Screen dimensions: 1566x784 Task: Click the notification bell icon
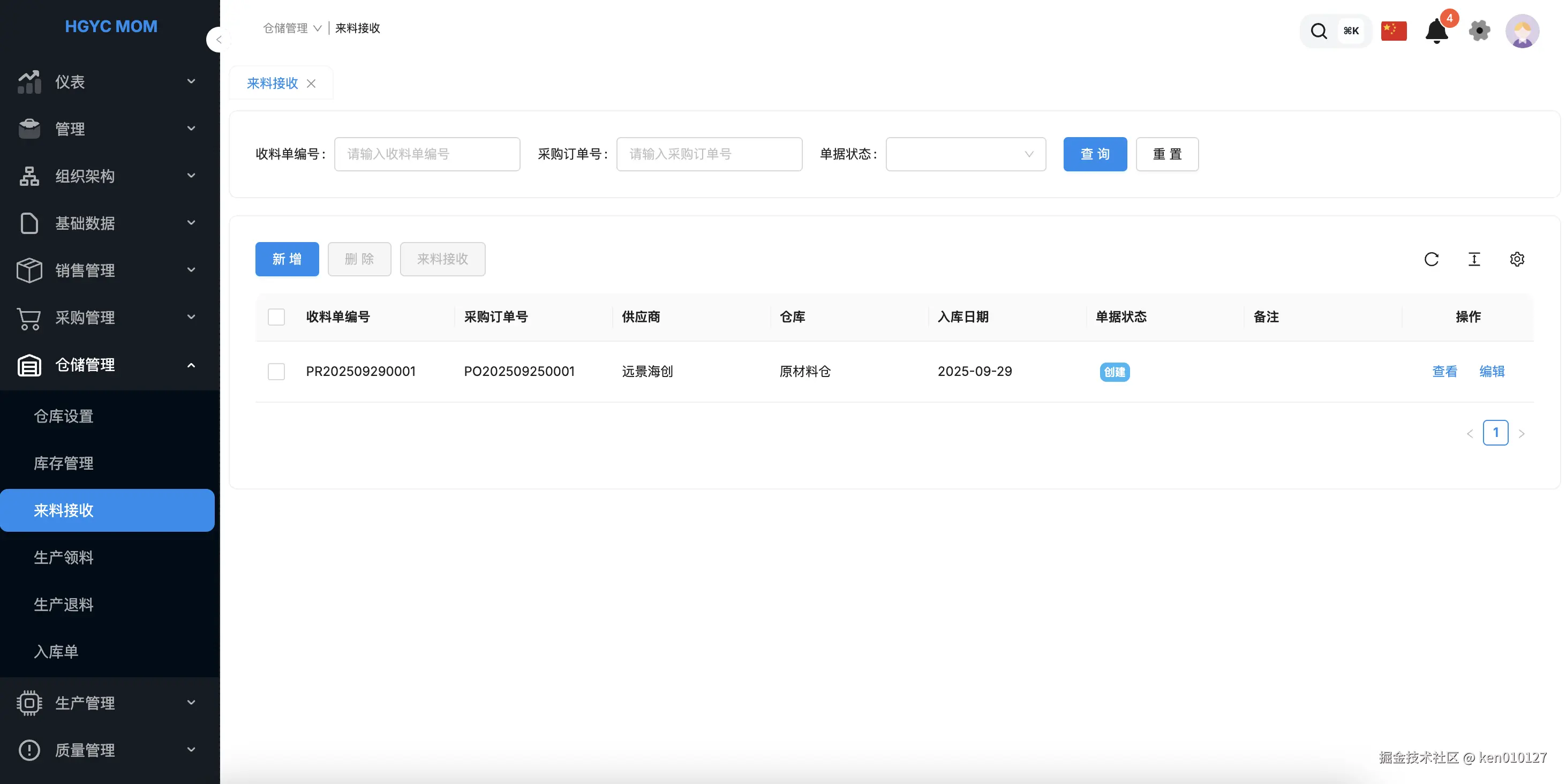click(1436, 31)
